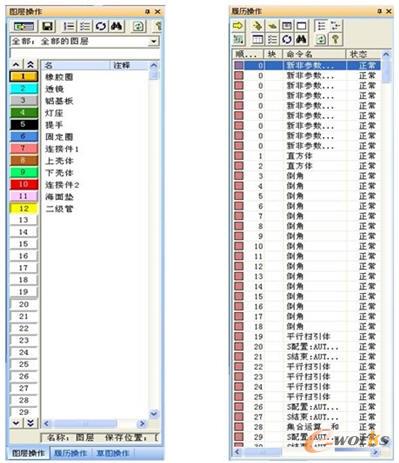Click double up arrow above layer numbers
This screenshot has width=399, height=463.
[30, 65]
